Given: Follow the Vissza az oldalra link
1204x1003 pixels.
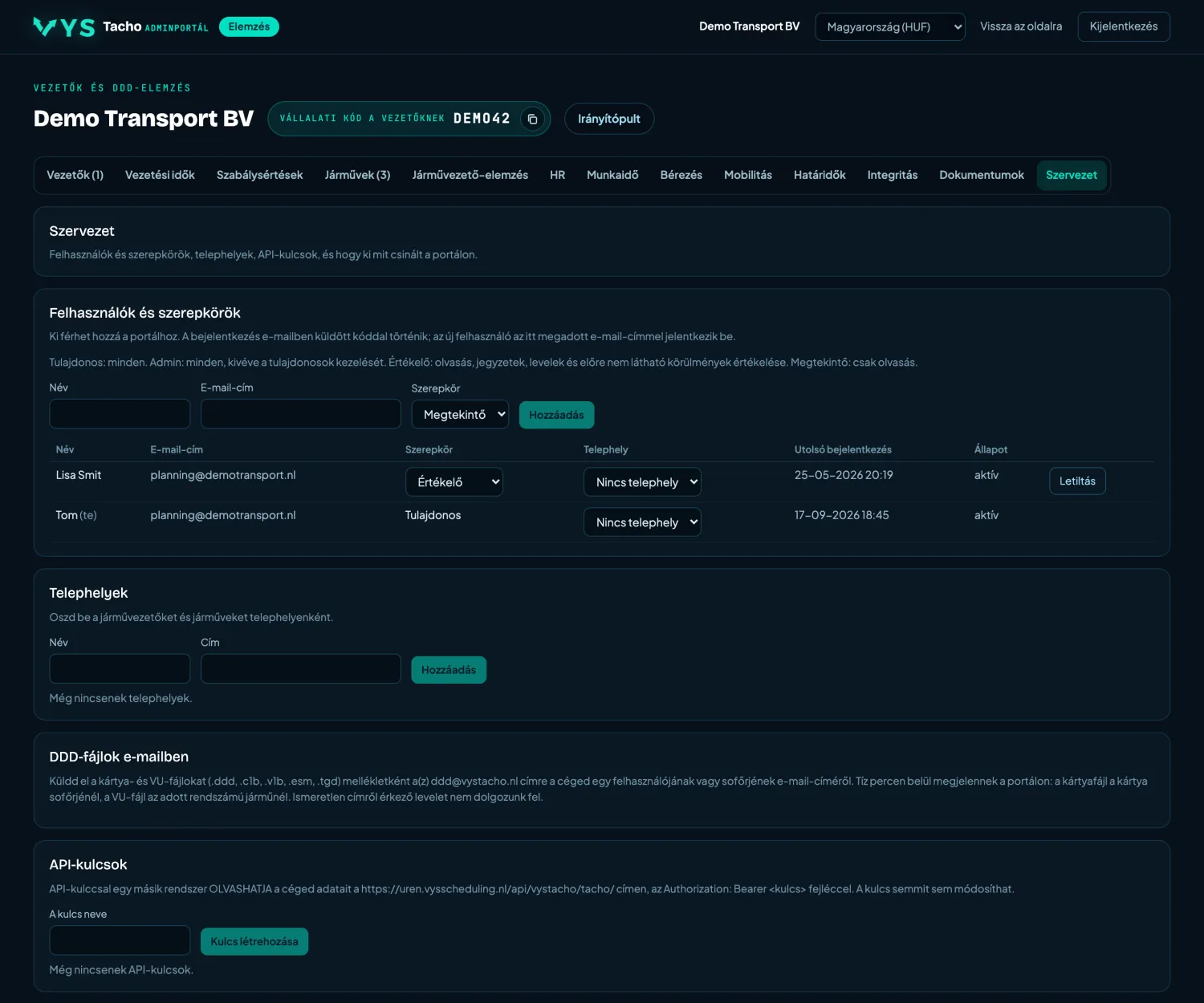Looking at the screenshot, I should coord(1020,26).
